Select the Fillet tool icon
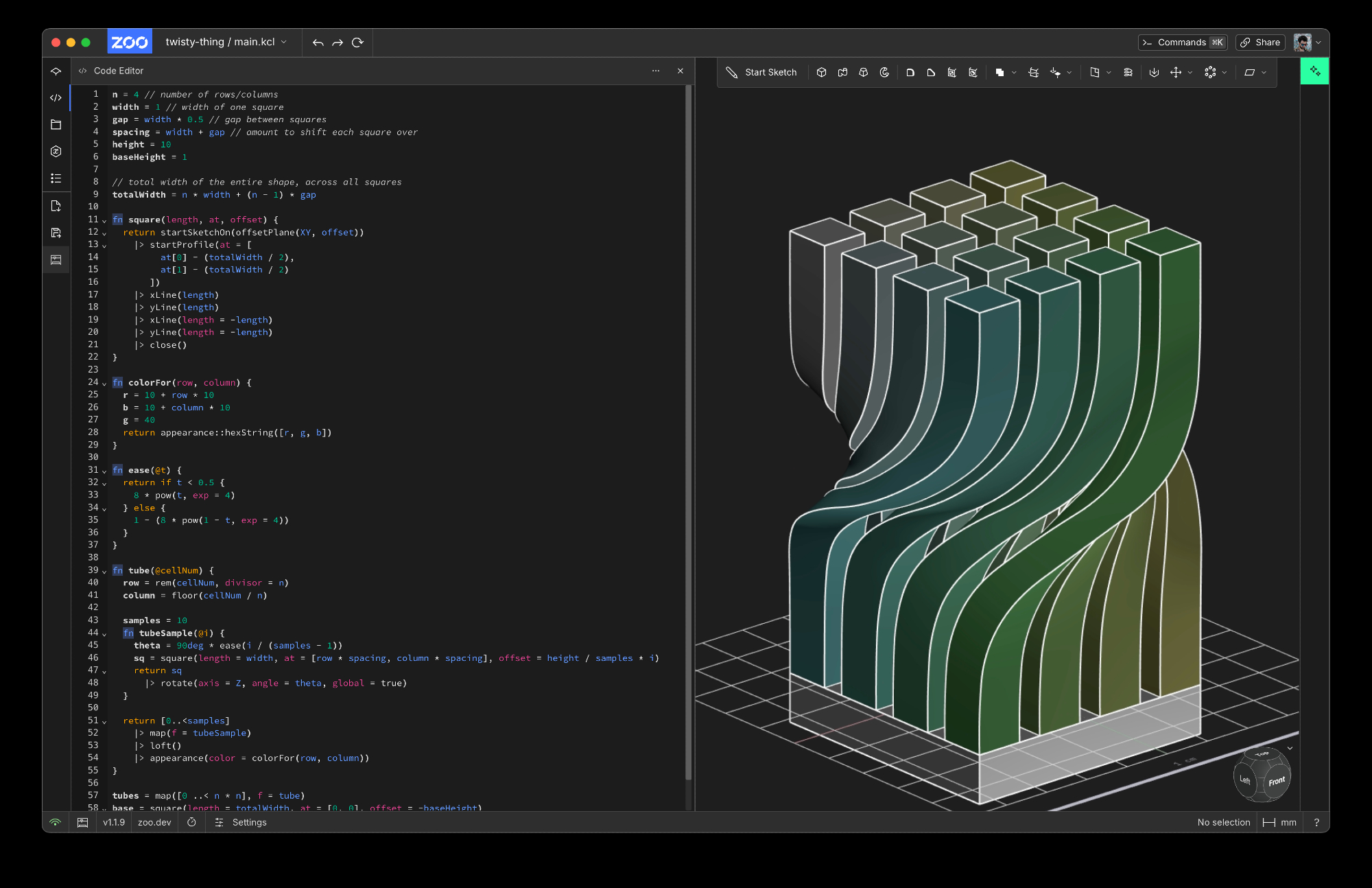This screenshot has width=1372, height=888. coord(910,72)
